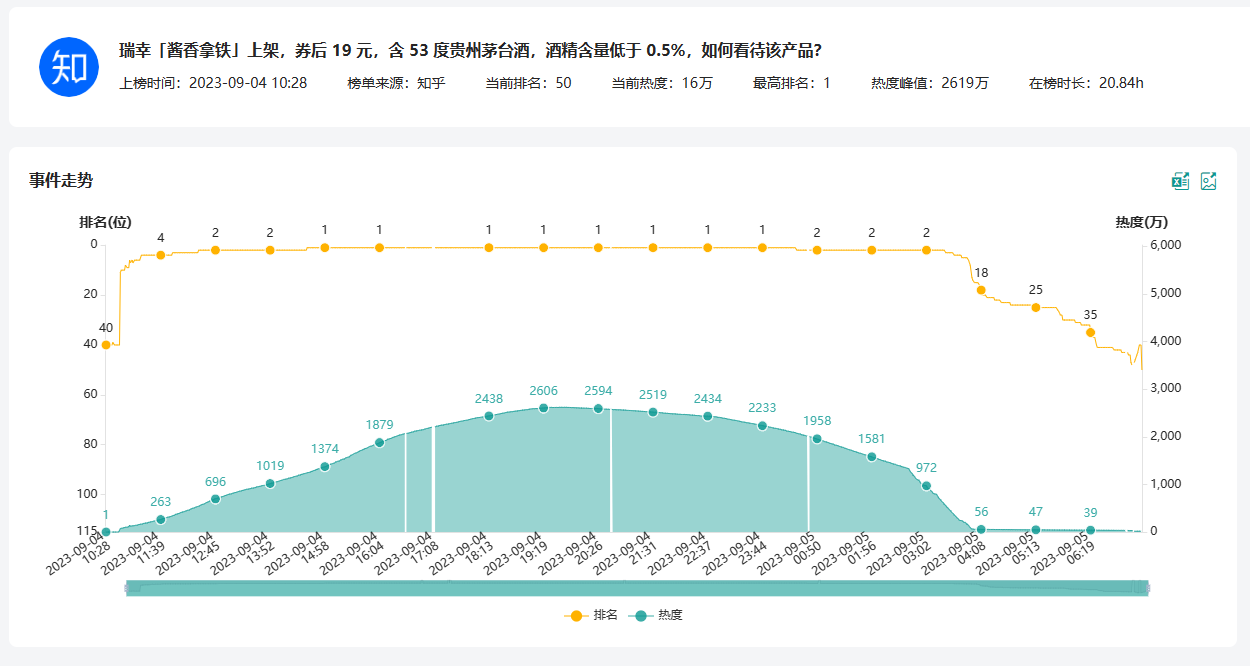
Task: Click the heat data point labeled 972
Action: (926, 486)
